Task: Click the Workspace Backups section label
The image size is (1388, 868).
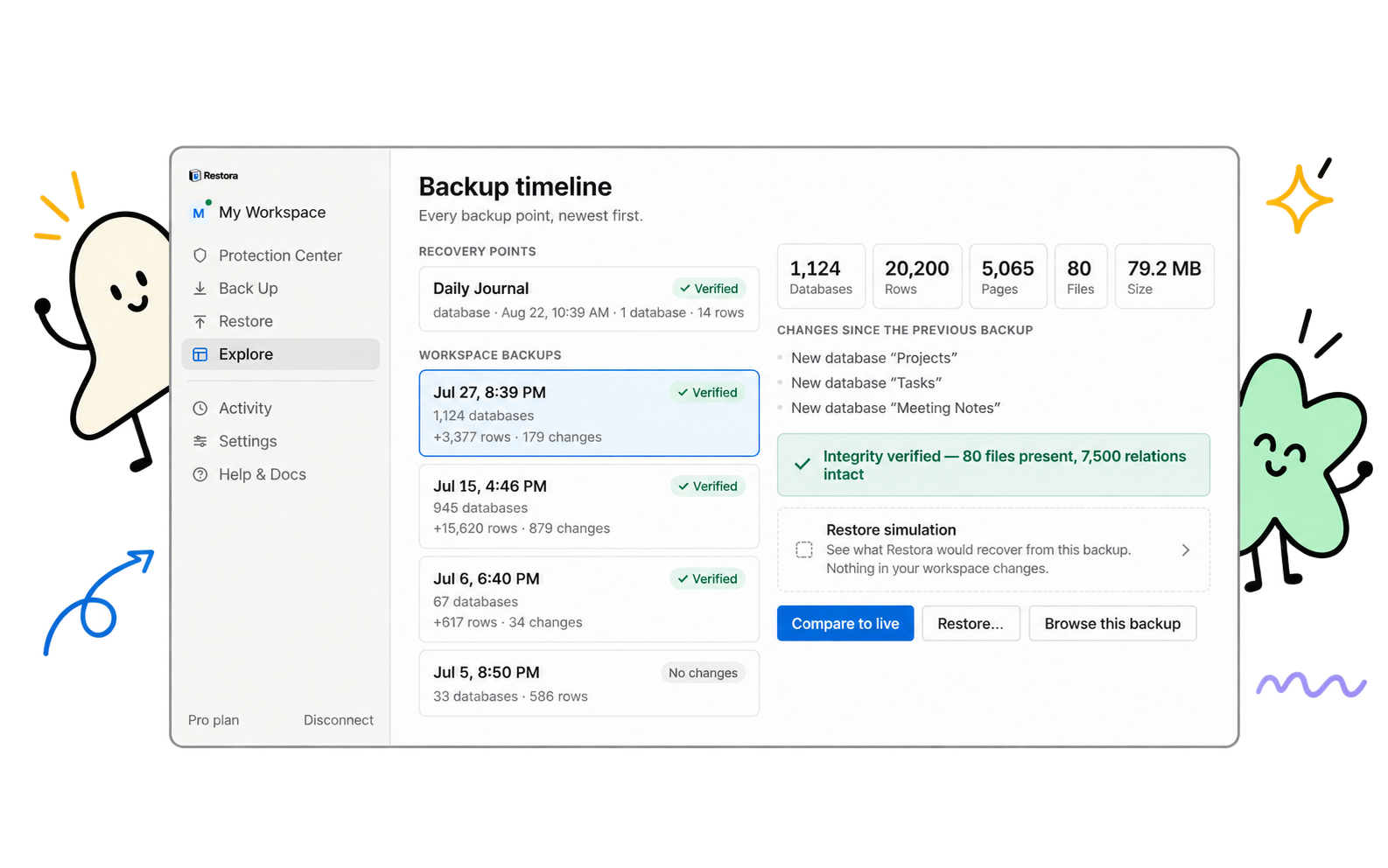Action: (x=490, y=355)
